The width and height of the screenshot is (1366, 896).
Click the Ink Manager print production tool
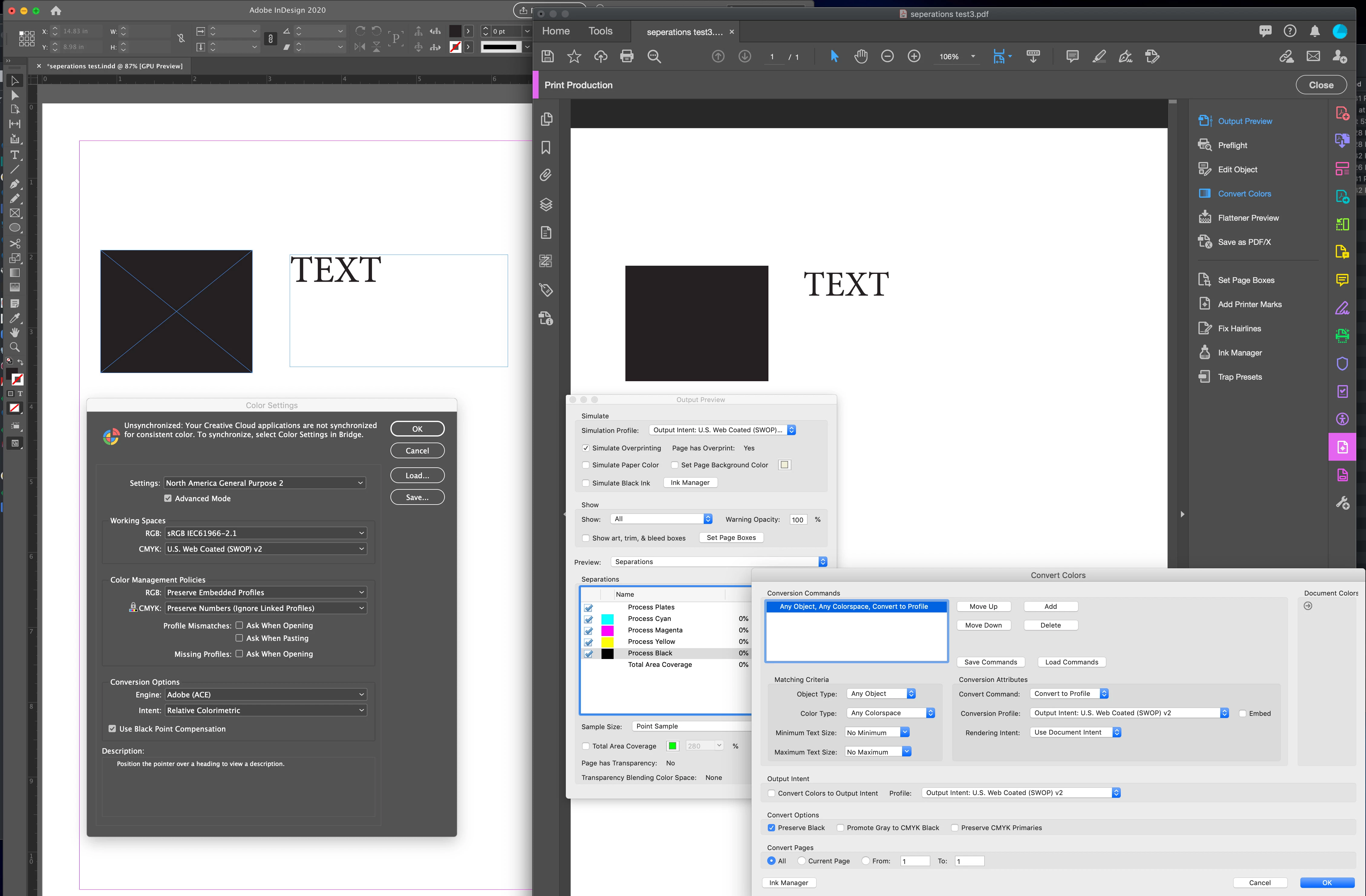click(1239, 353)
